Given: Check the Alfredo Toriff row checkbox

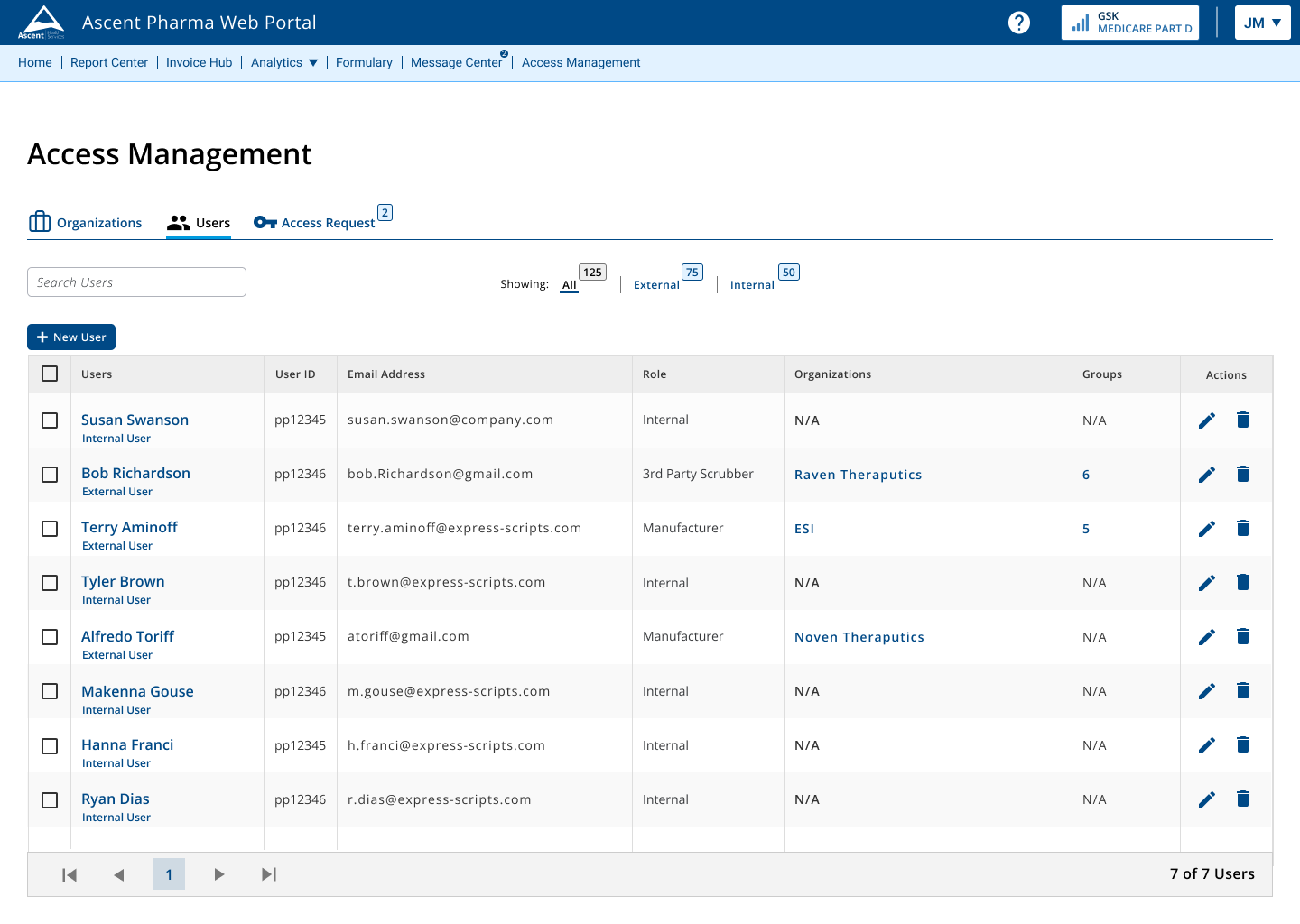Looking at the screenshot, I should (x=50, y=637).
